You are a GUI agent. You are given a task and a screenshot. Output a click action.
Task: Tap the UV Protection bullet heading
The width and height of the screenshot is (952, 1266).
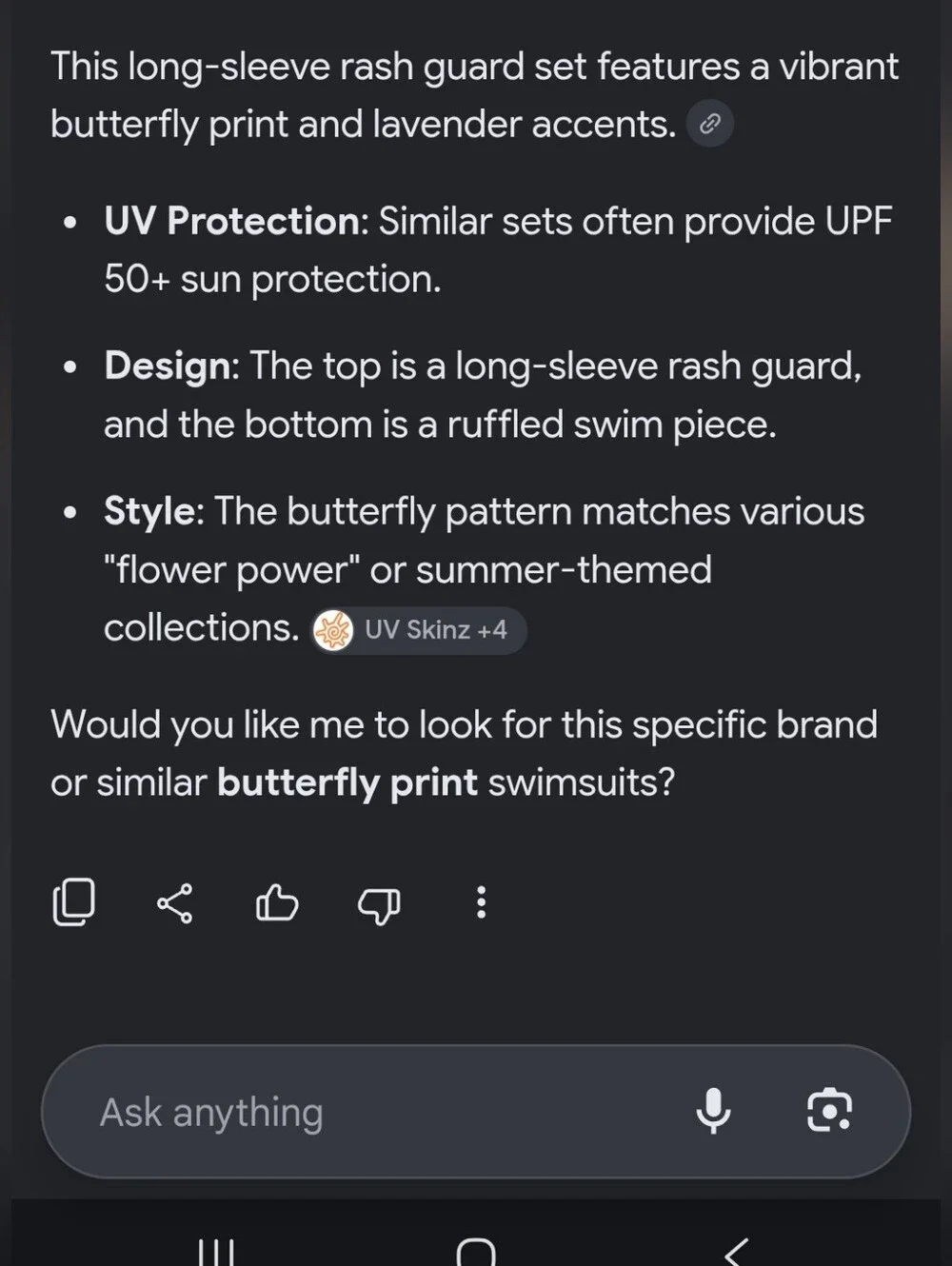pos(231,221)
